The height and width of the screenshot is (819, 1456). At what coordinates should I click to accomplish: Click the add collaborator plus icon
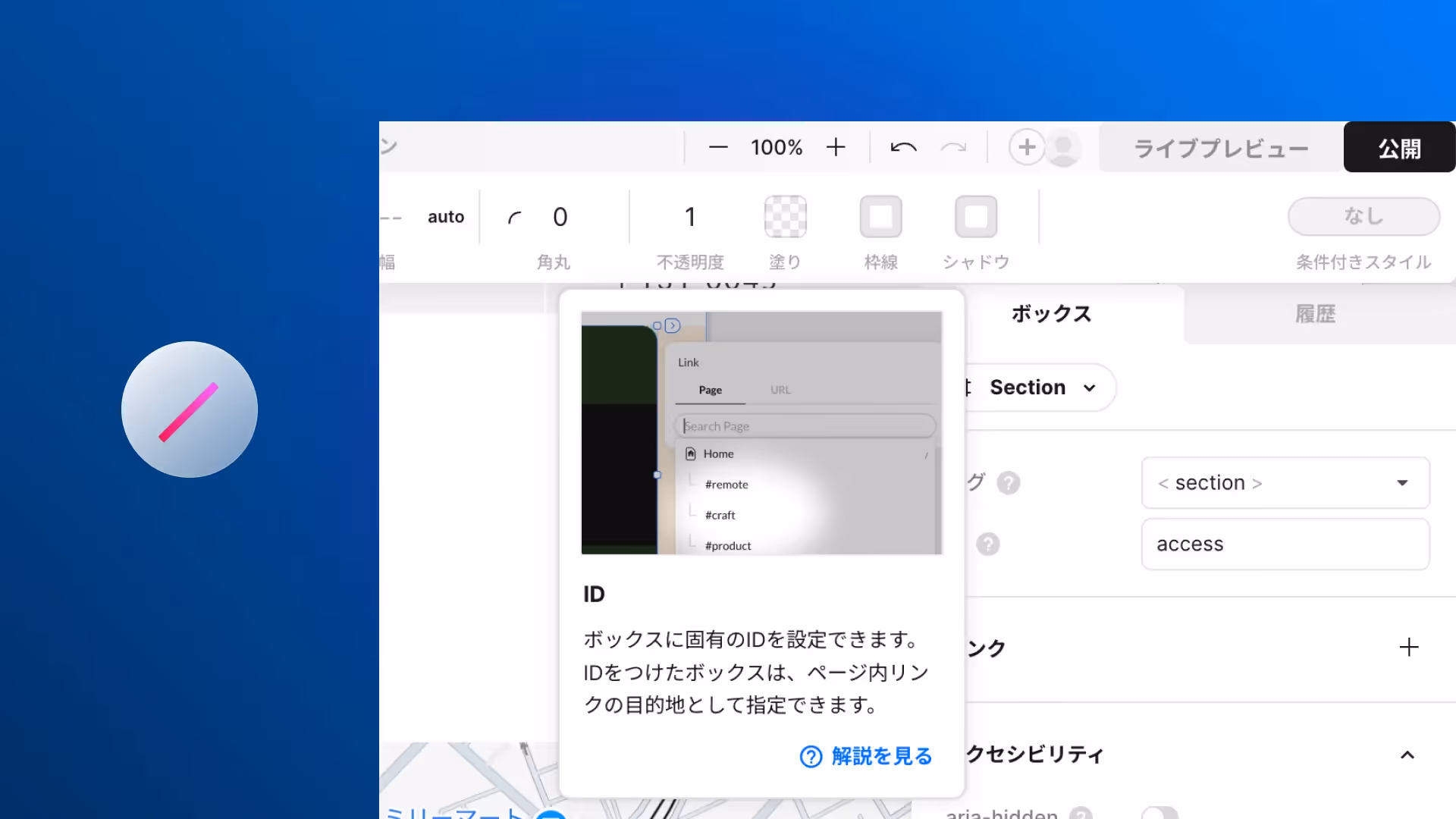pos(1027,147)
